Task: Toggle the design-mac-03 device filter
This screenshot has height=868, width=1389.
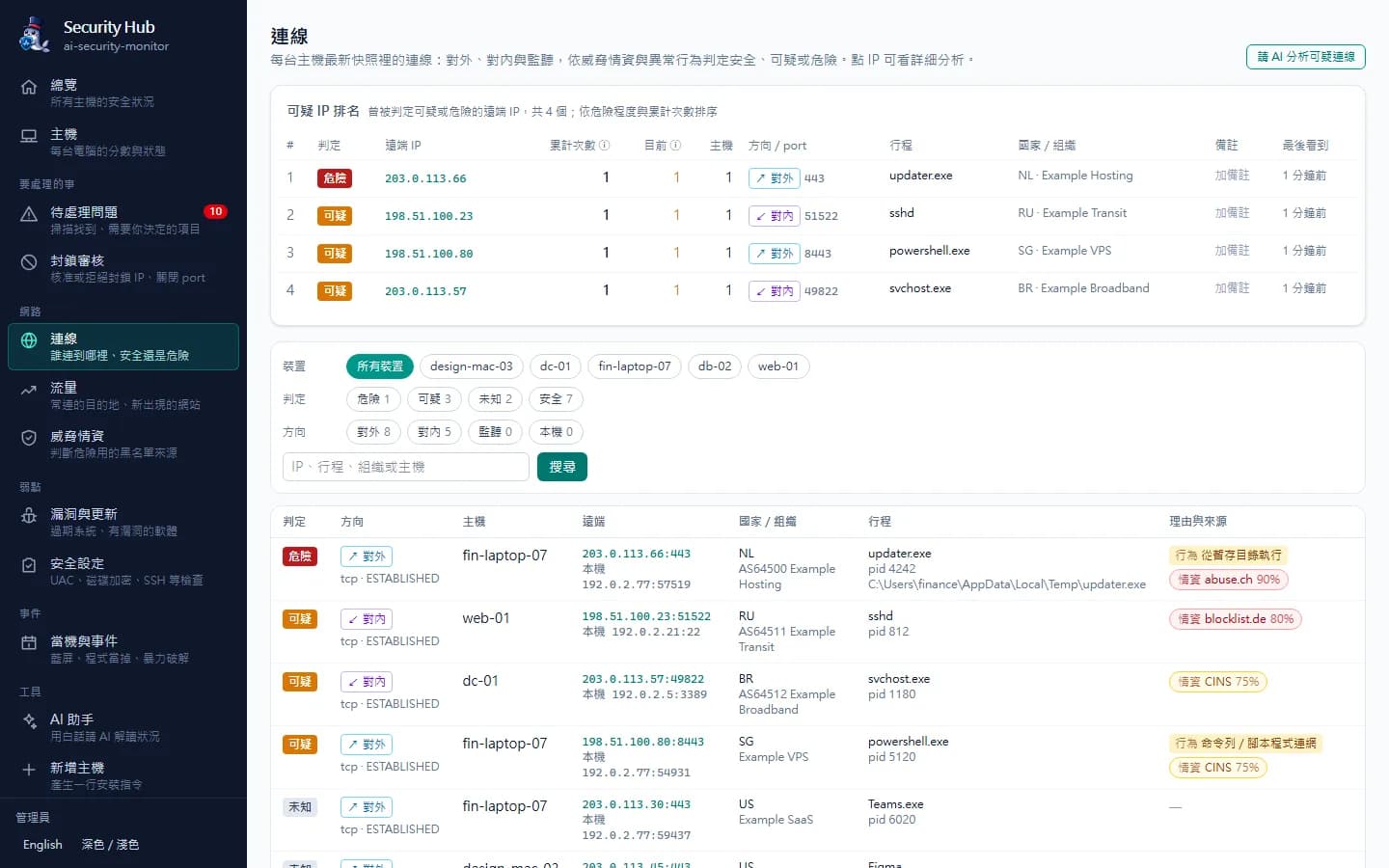Action: click(x=472, y=366)
